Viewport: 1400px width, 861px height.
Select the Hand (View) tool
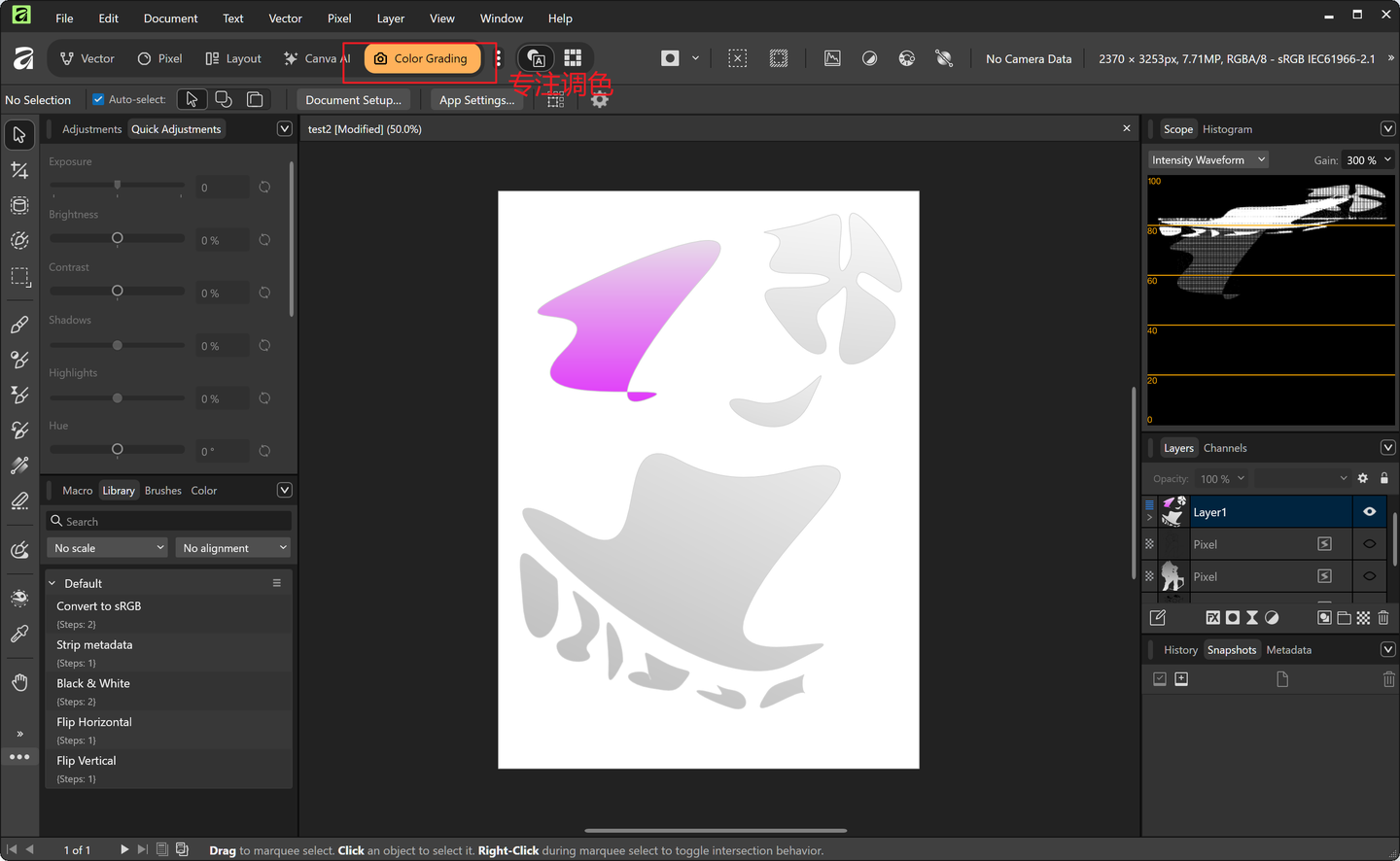point(19,682)
